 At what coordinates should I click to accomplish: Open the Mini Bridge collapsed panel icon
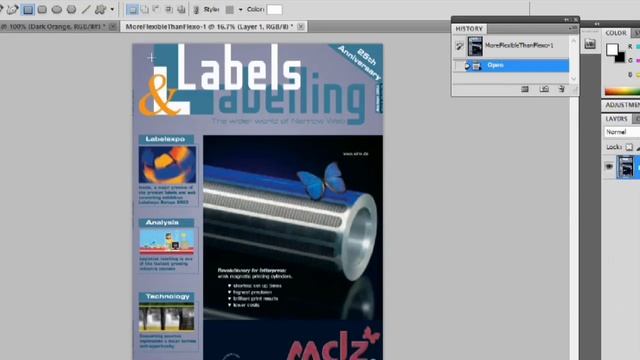pos(590,43)
